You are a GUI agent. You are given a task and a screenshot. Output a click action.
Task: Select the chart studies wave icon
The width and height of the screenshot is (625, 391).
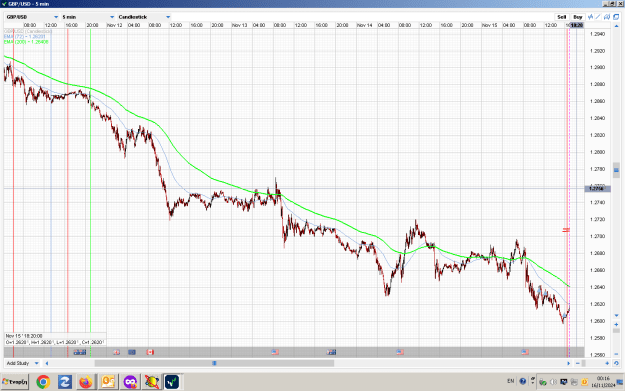(x=590, y=17)
